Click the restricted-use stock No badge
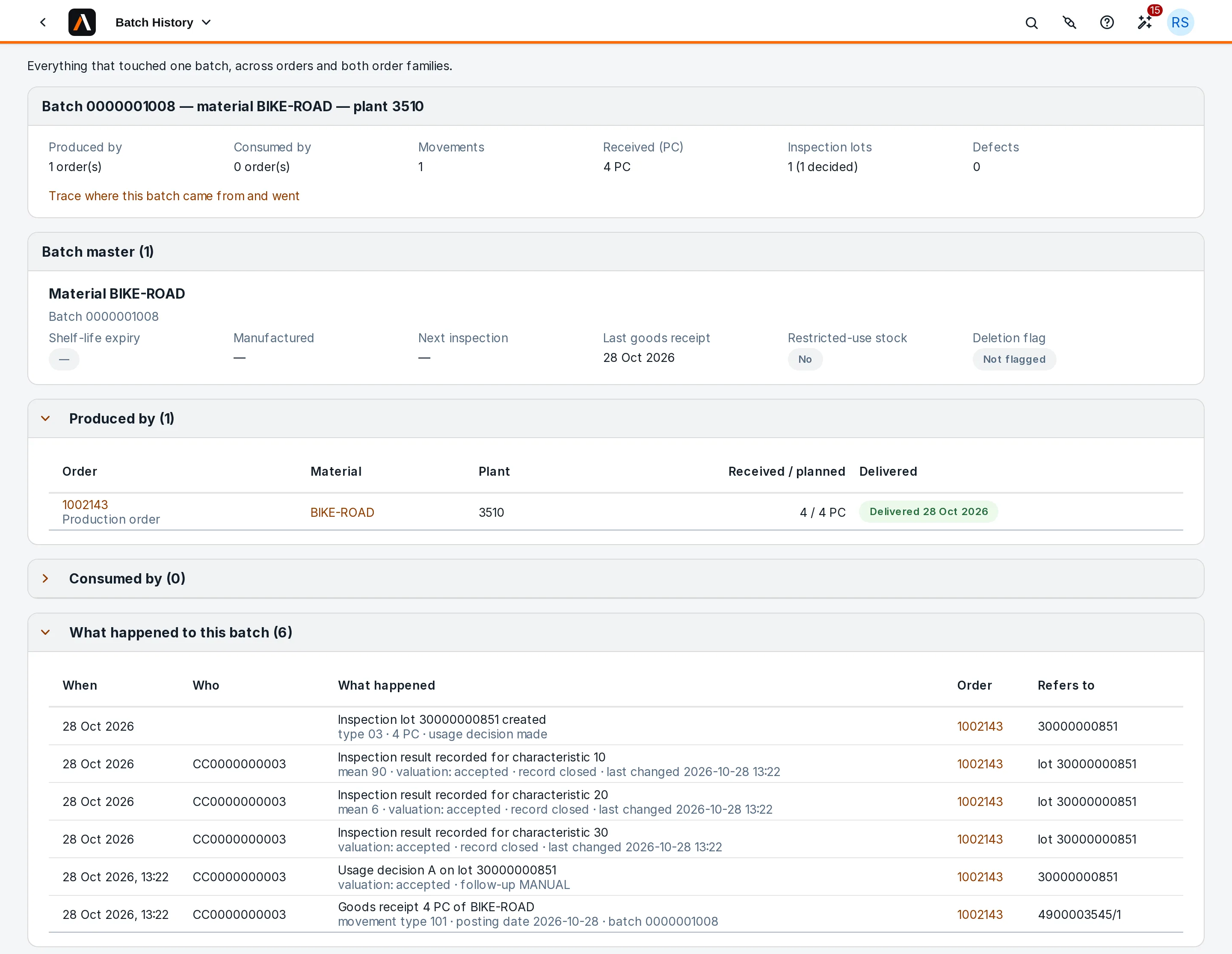 point(805,359)
